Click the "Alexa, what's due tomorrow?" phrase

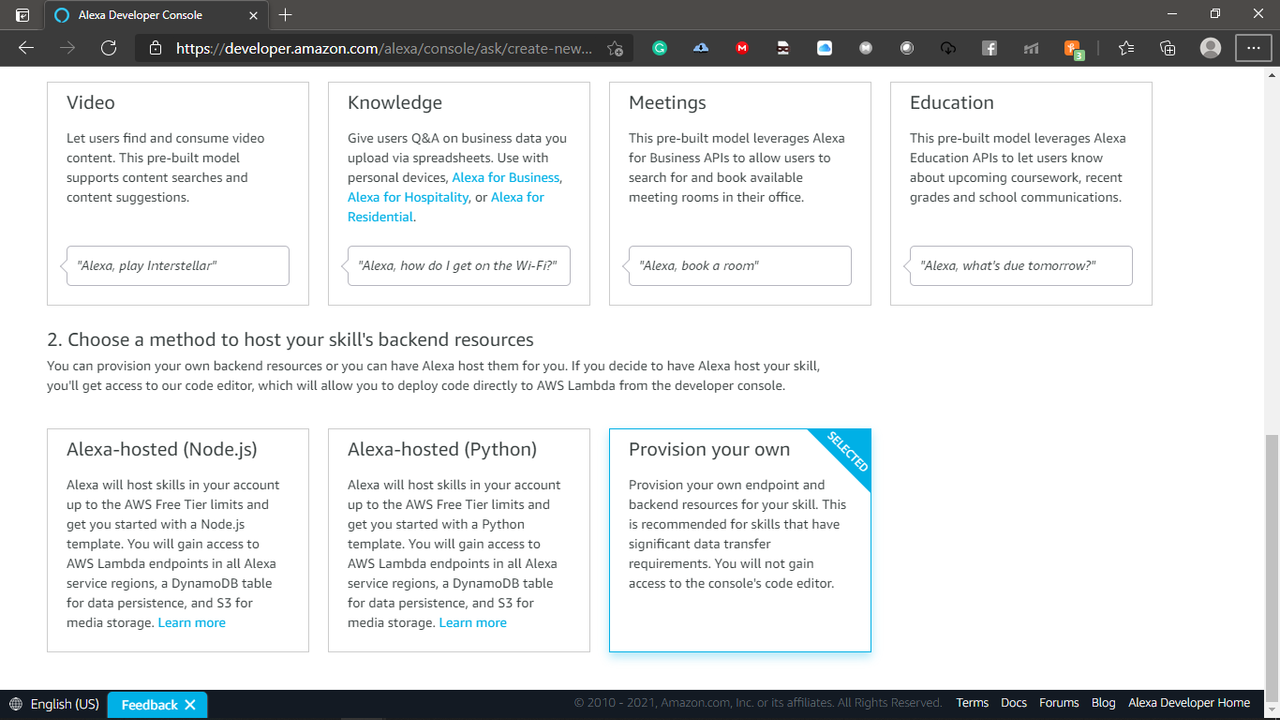point(1021,266)
